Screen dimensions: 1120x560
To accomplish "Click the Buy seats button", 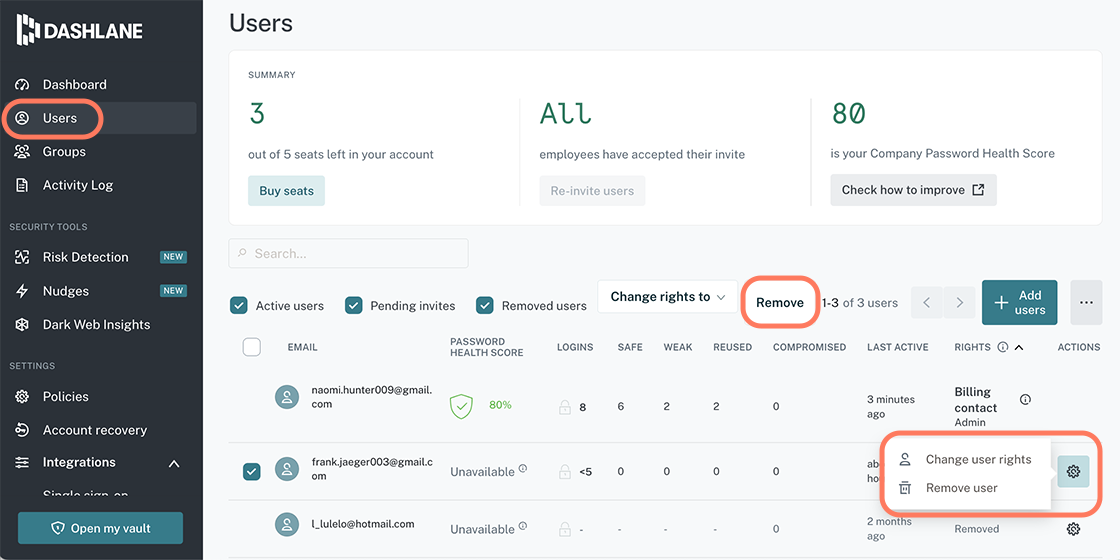I will click(286, 191).
